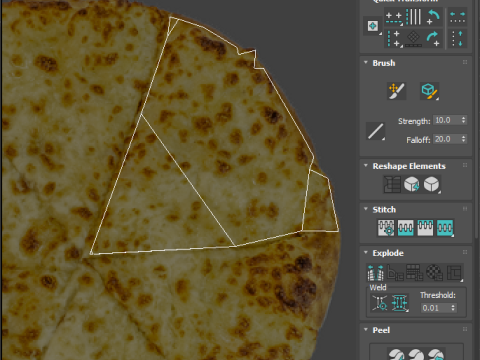Collapse the Peel rollout
This screenshot has width=480, height=360.
tap(366, 329)
